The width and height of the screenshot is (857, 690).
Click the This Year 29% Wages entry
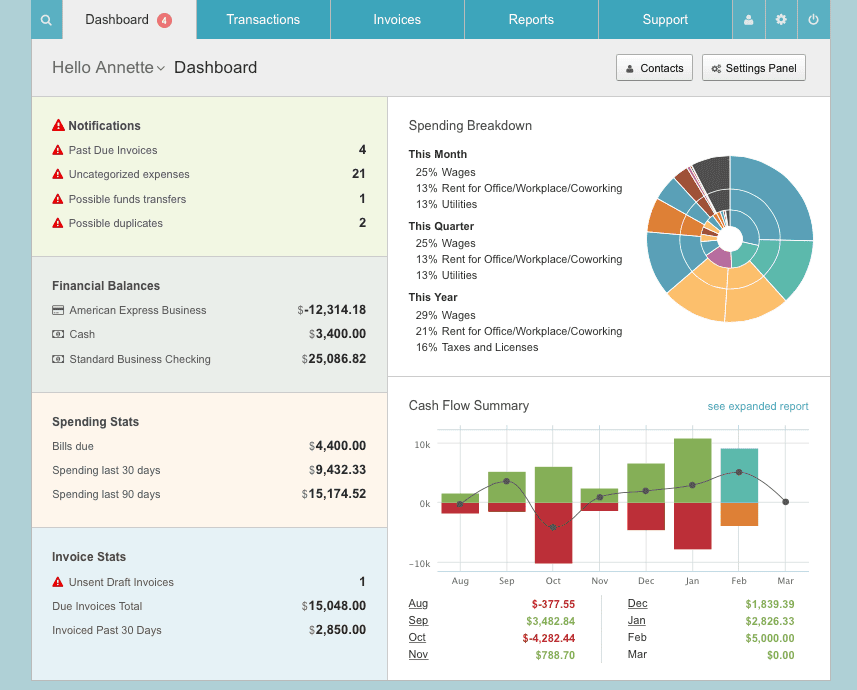tap(445, 315)
